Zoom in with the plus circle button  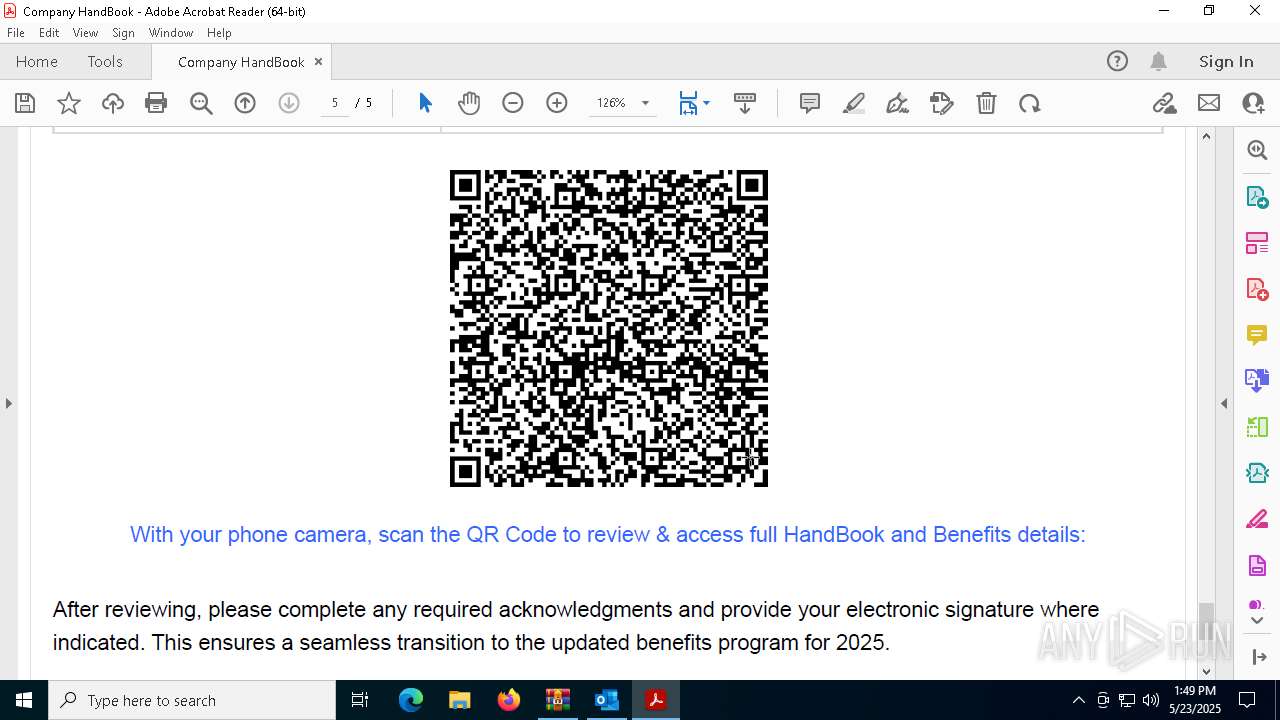(557, 103)
